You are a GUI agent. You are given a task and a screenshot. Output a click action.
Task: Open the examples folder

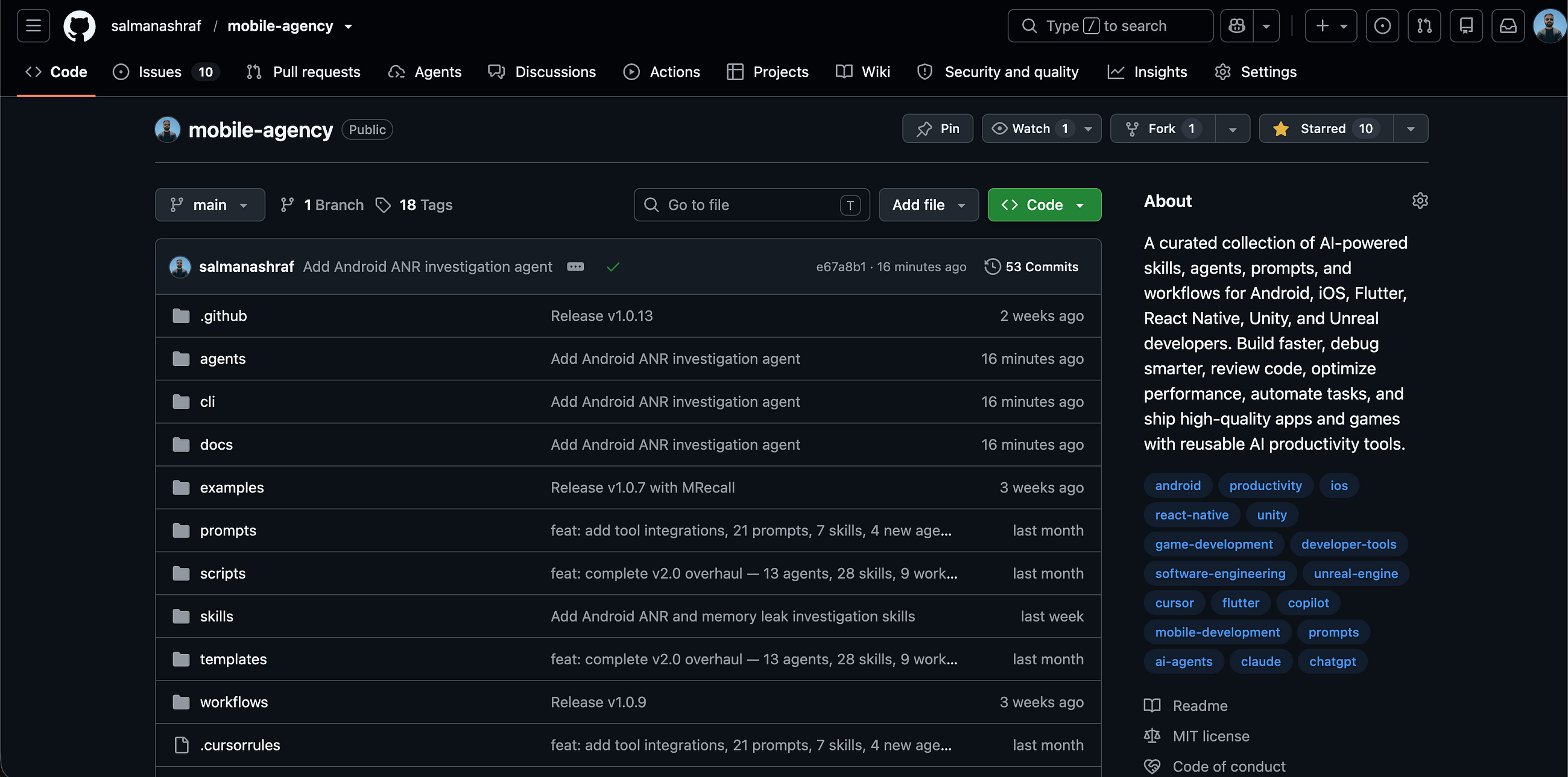[x=232, y=488]
